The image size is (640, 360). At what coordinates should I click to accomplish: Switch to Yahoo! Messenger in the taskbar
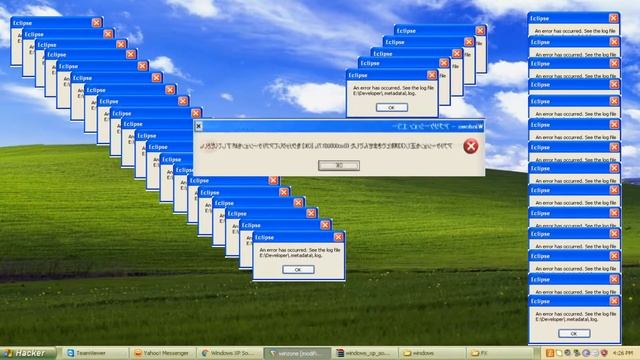[163, 353]
